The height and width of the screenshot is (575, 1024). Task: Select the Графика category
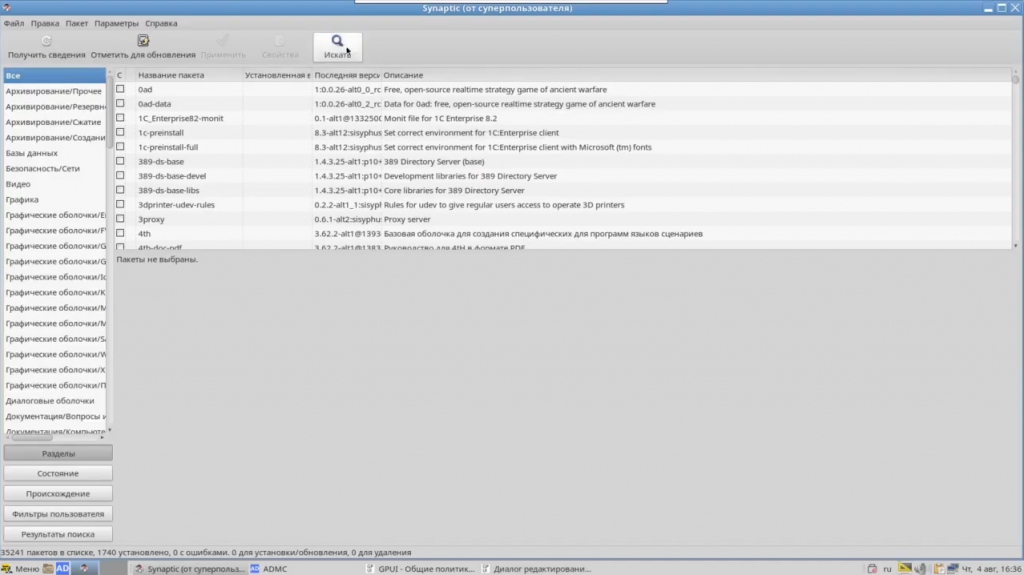(x=54, y=199)
